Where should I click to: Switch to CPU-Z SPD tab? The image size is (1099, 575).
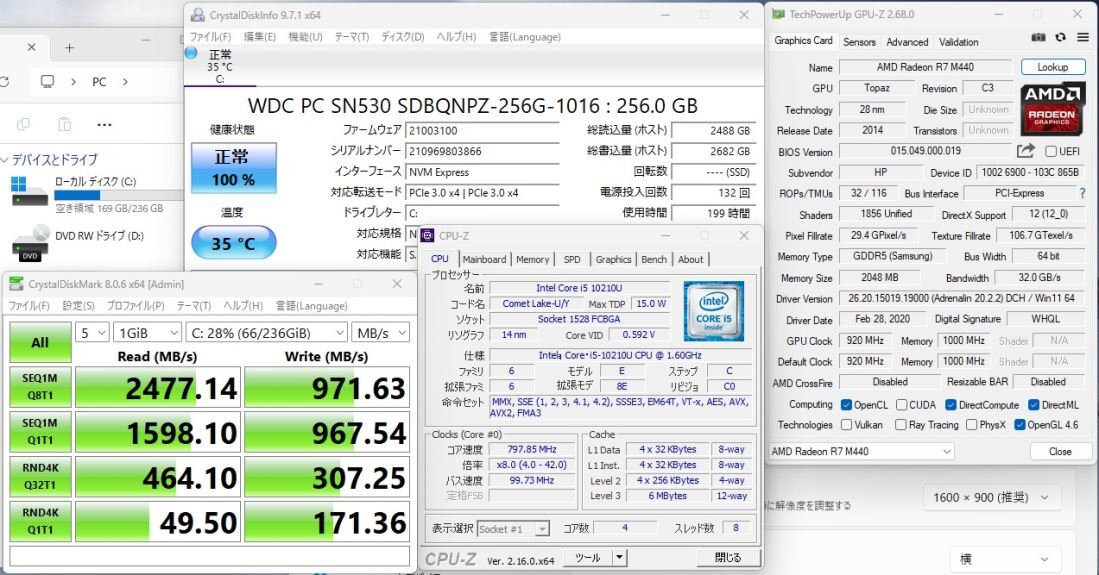(573, 259)
